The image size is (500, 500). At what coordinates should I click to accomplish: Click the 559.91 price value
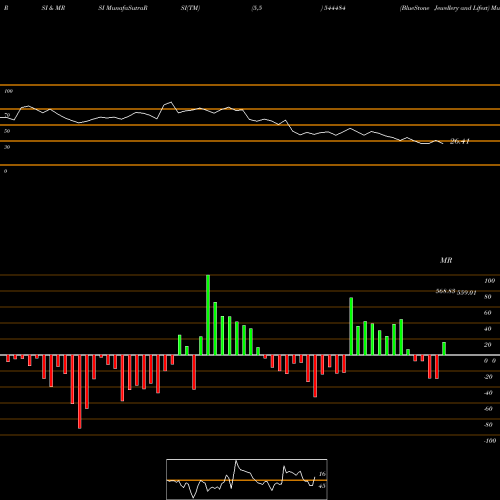(x=466, y=293)
